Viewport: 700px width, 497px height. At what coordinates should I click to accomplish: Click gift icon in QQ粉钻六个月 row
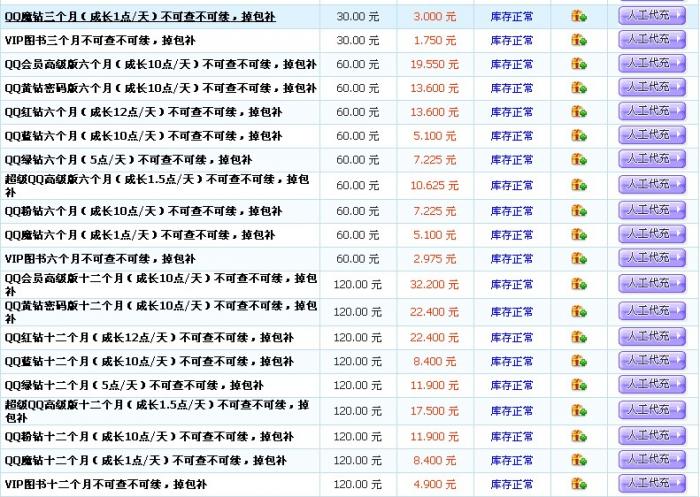coord(579,211)
